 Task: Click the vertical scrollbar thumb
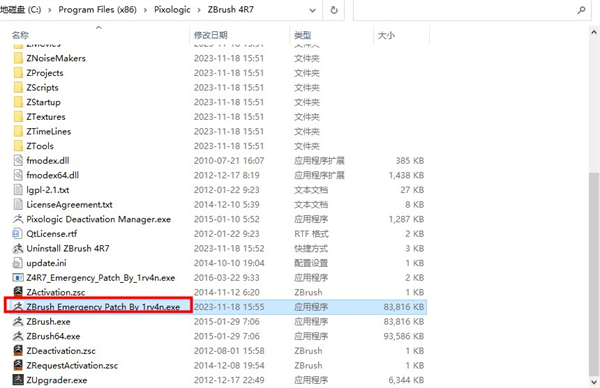click(x=594, y=274)
